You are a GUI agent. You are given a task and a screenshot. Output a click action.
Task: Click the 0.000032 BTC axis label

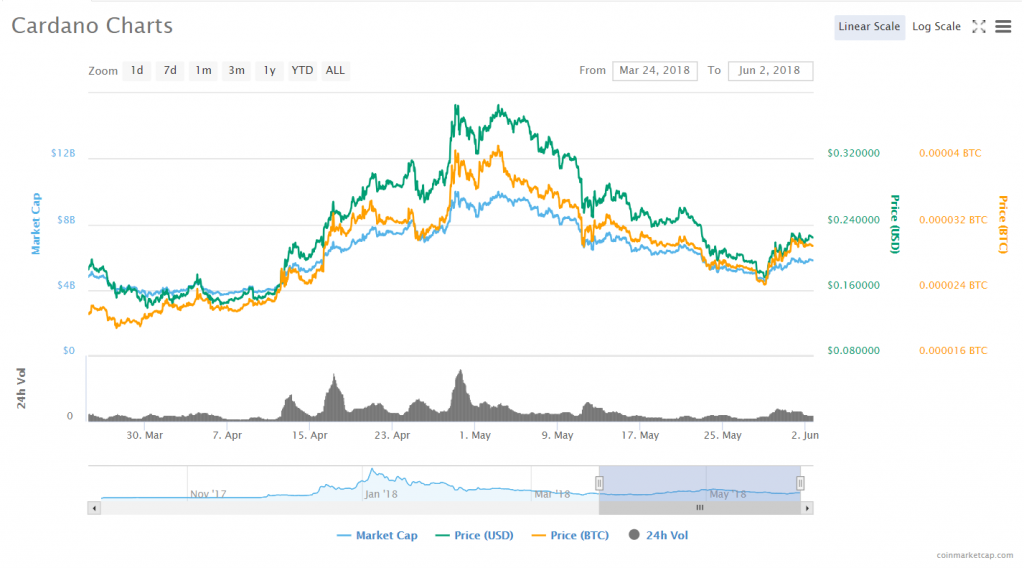point(953,220)
